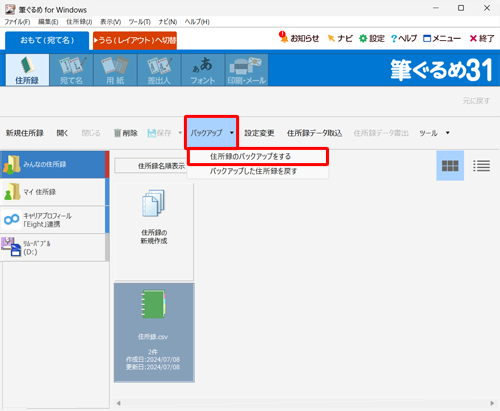Open the バックアップ dropdown button
This screenshot has width=500, height=411.
click(x=211, y=133)
